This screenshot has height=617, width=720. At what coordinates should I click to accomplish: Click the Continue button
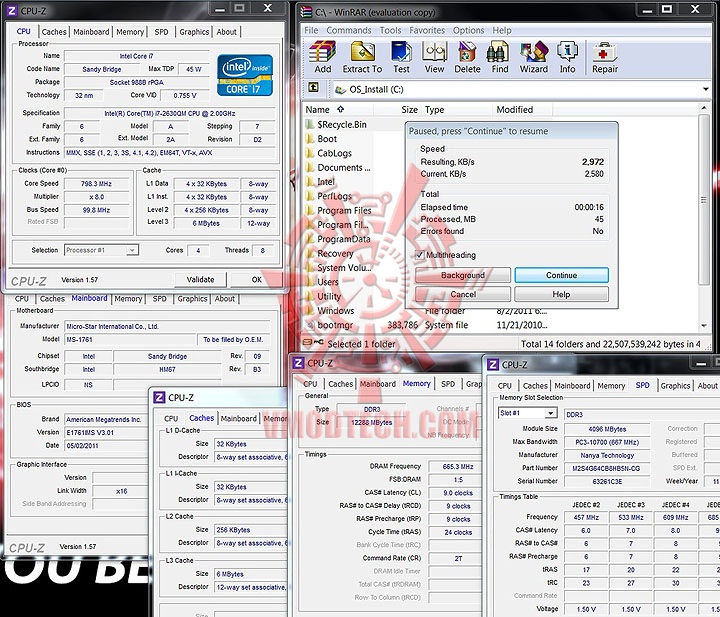[x=562, y=275]
